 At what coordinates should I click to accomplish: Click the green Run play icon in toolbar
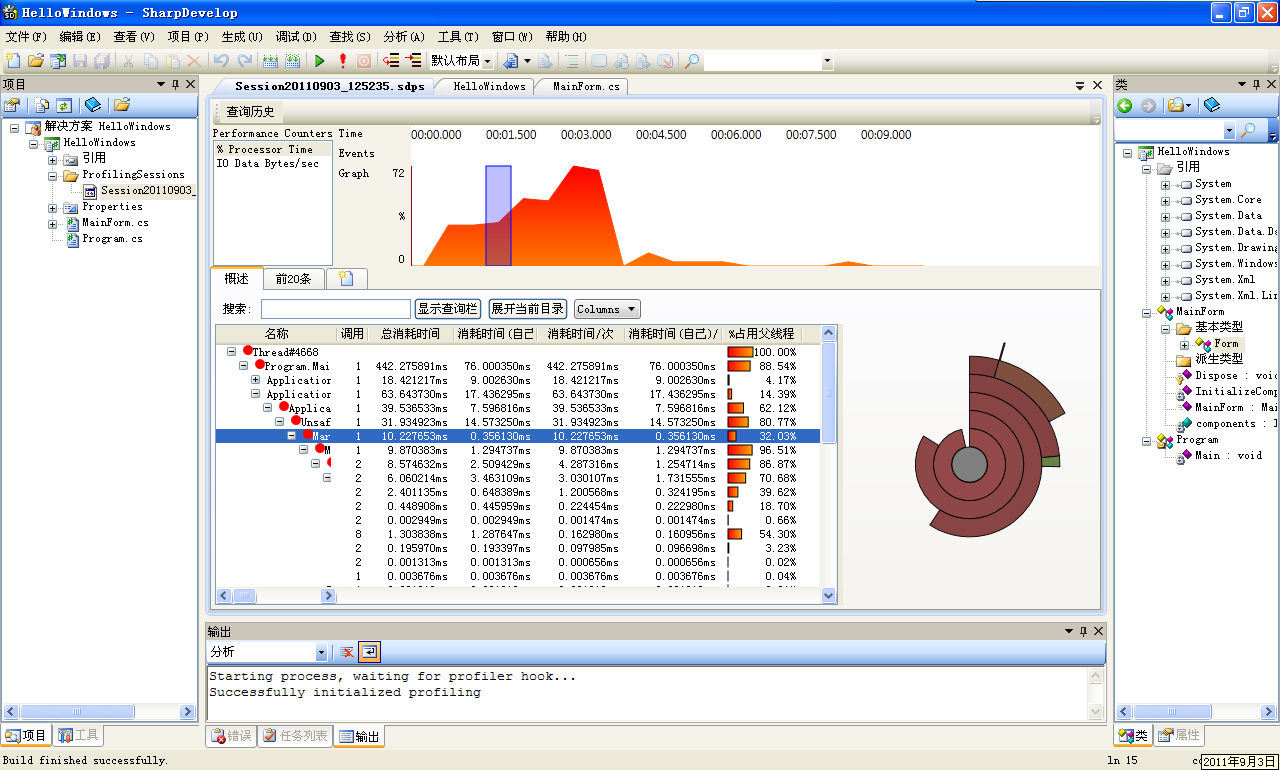[320, 61]
